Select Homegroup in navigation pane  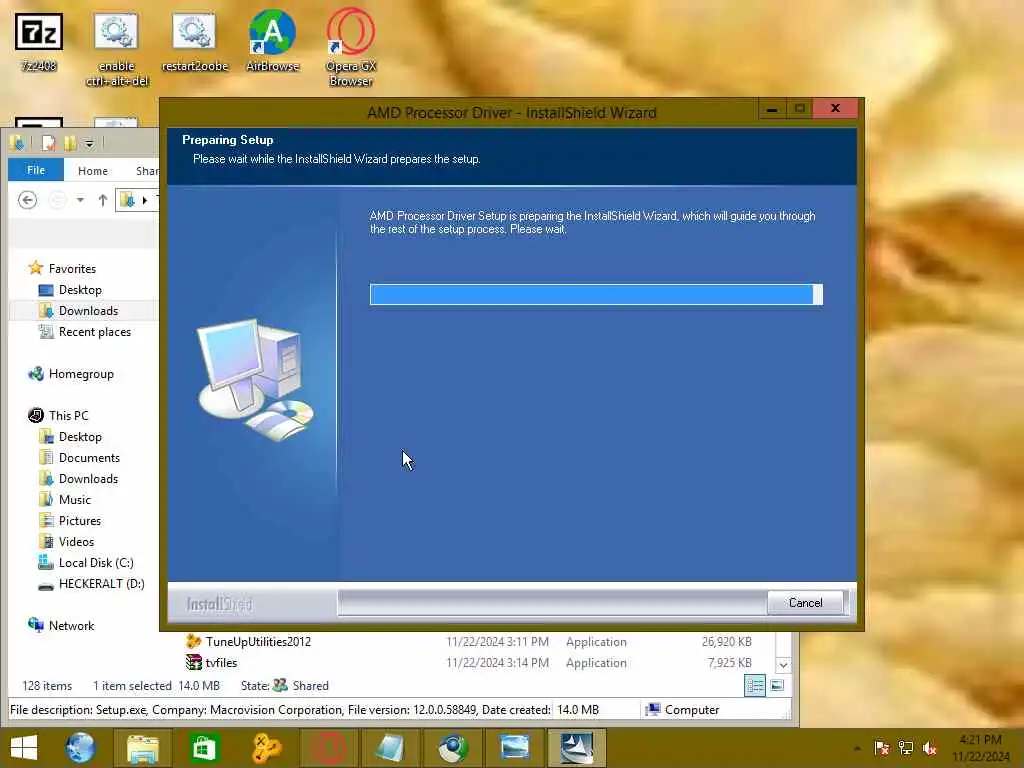[81, 374]
